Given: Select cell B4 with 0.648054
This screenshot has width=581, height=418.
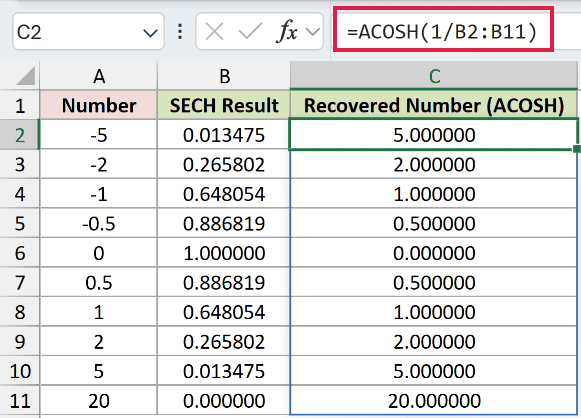Looking at the screenshot, I should [x=224, y=194].
